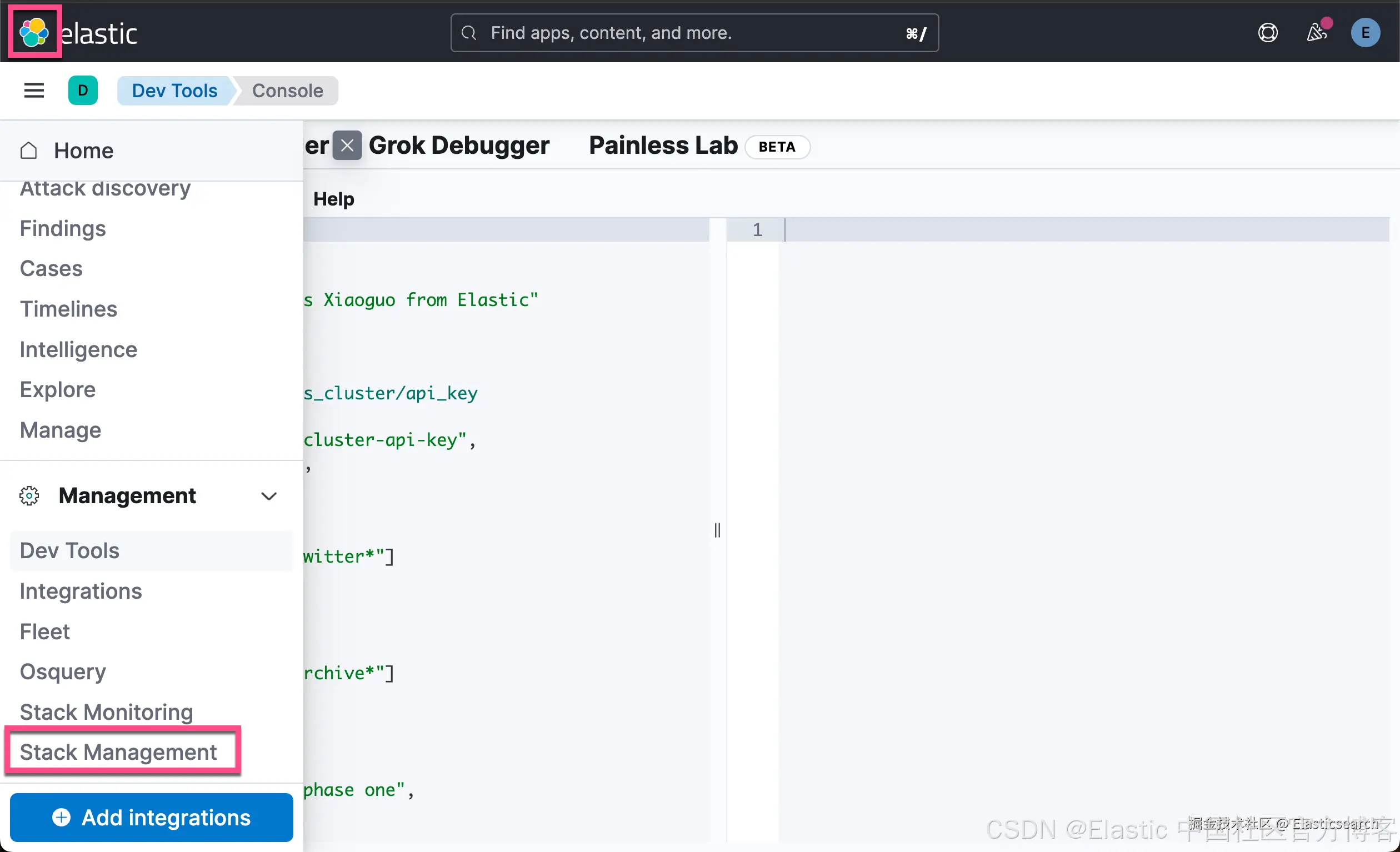
Task: Switch to the Grok Debugger tab
Action: coord(458,146)
